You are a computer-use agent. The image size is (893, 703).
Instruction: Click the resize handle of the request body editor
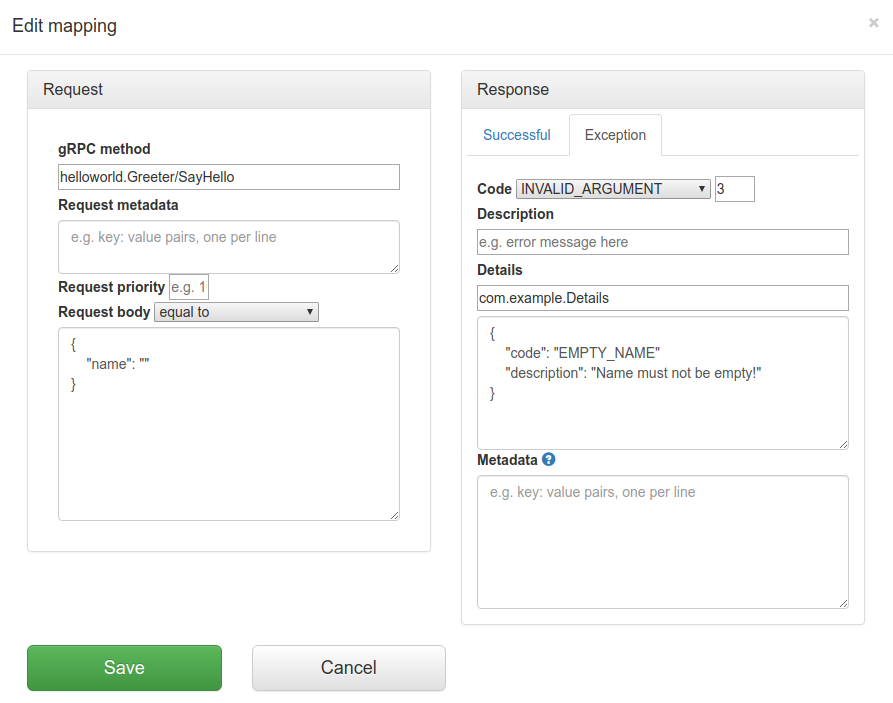(x=394, y=514)
